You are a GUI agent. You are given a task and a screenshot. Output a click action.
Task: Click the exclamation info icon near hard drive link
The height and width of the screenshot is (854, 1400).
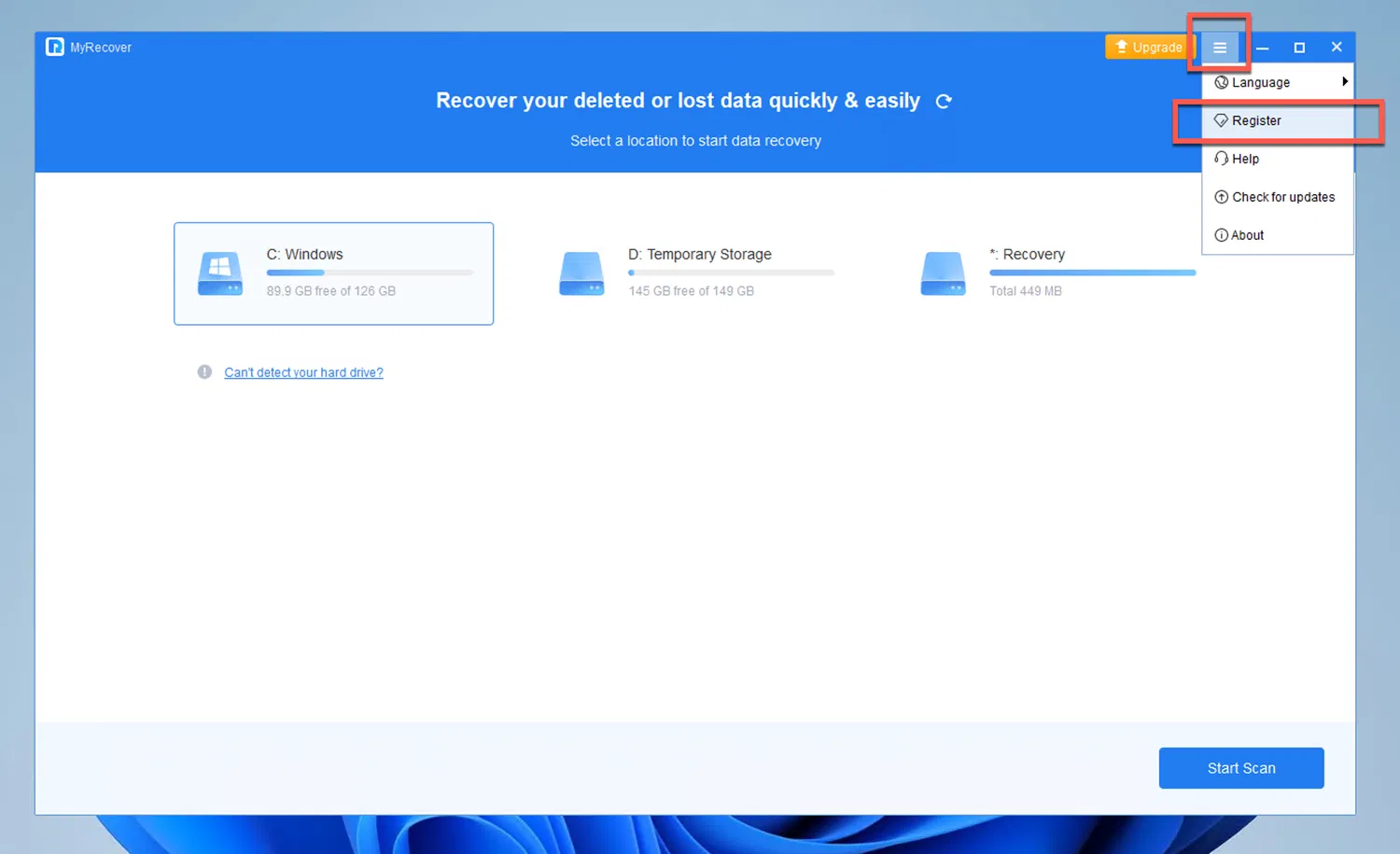[204, 371]
